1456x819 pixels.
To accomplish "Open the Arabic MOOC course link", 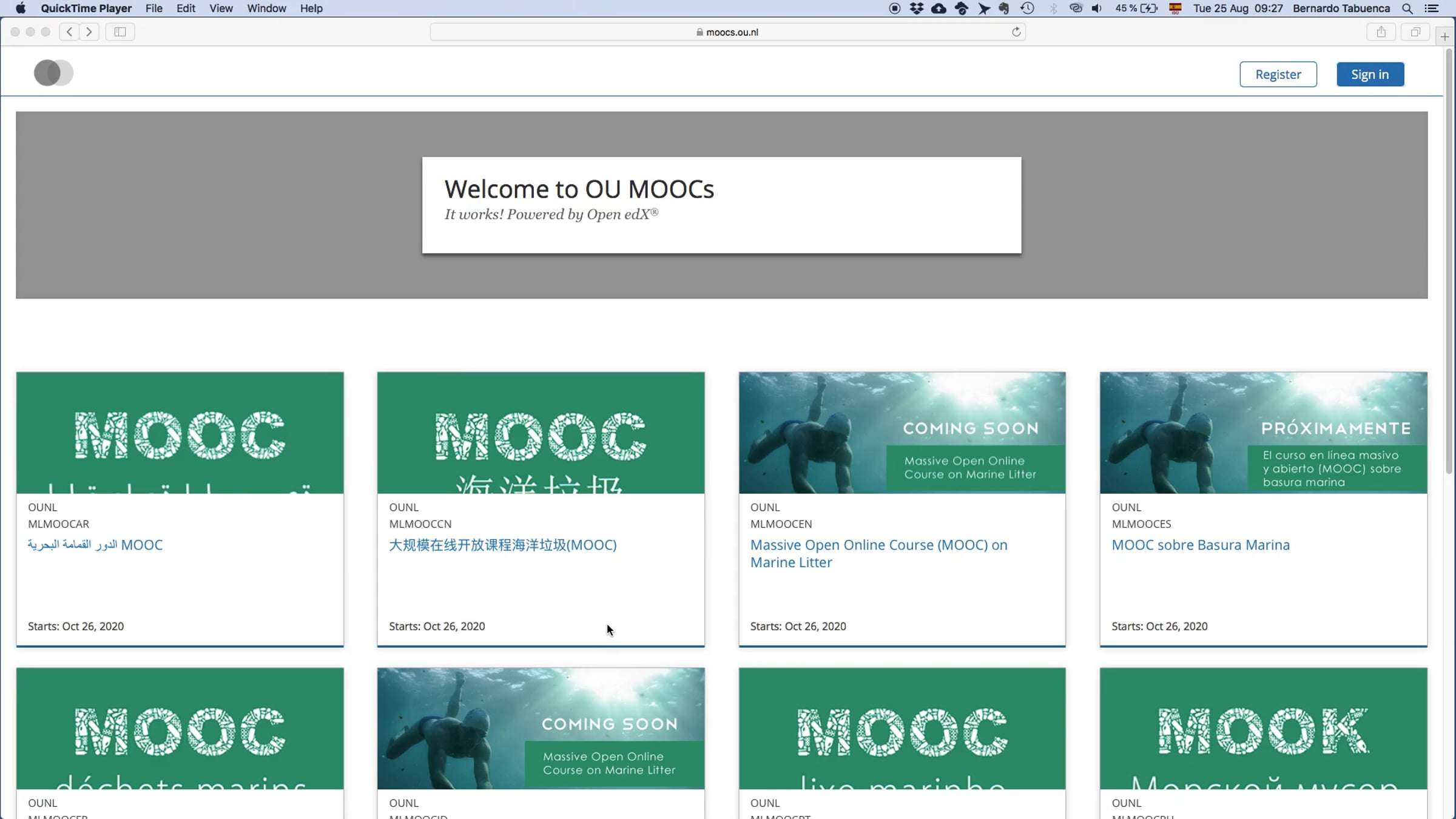I will tap(95, 545).
